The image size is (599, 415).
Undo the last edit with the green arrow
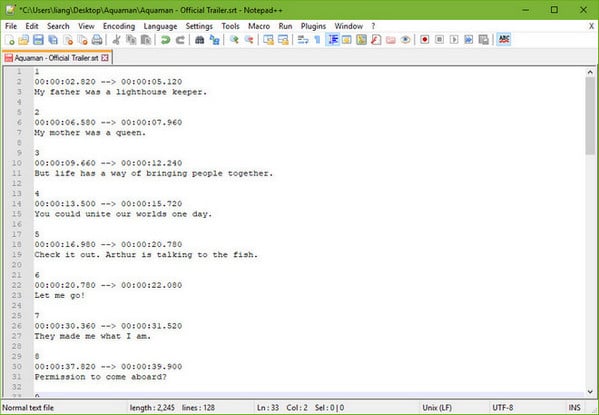(x=165, y=40)
